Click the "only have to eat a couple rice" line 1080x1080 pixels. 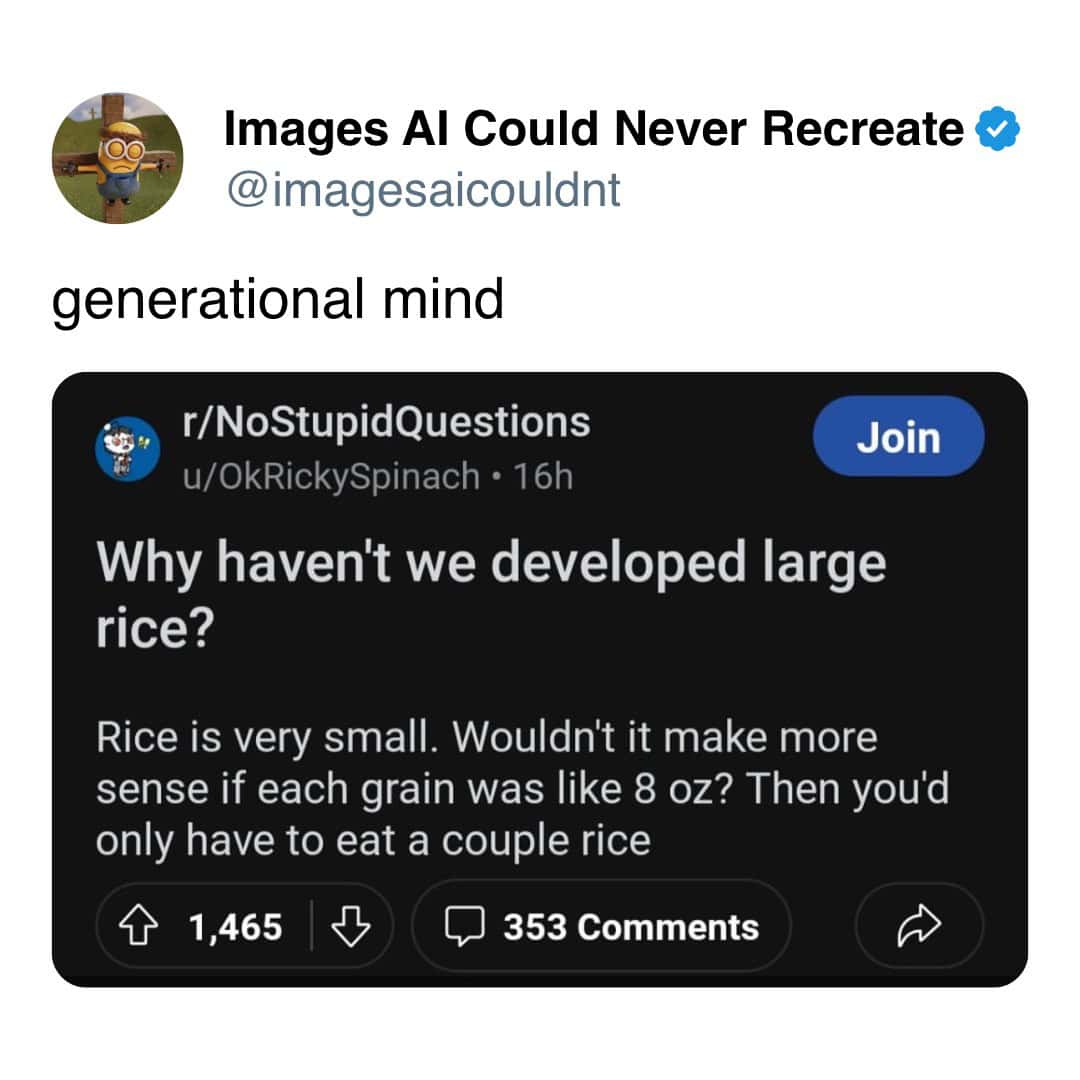click(372, 841)
